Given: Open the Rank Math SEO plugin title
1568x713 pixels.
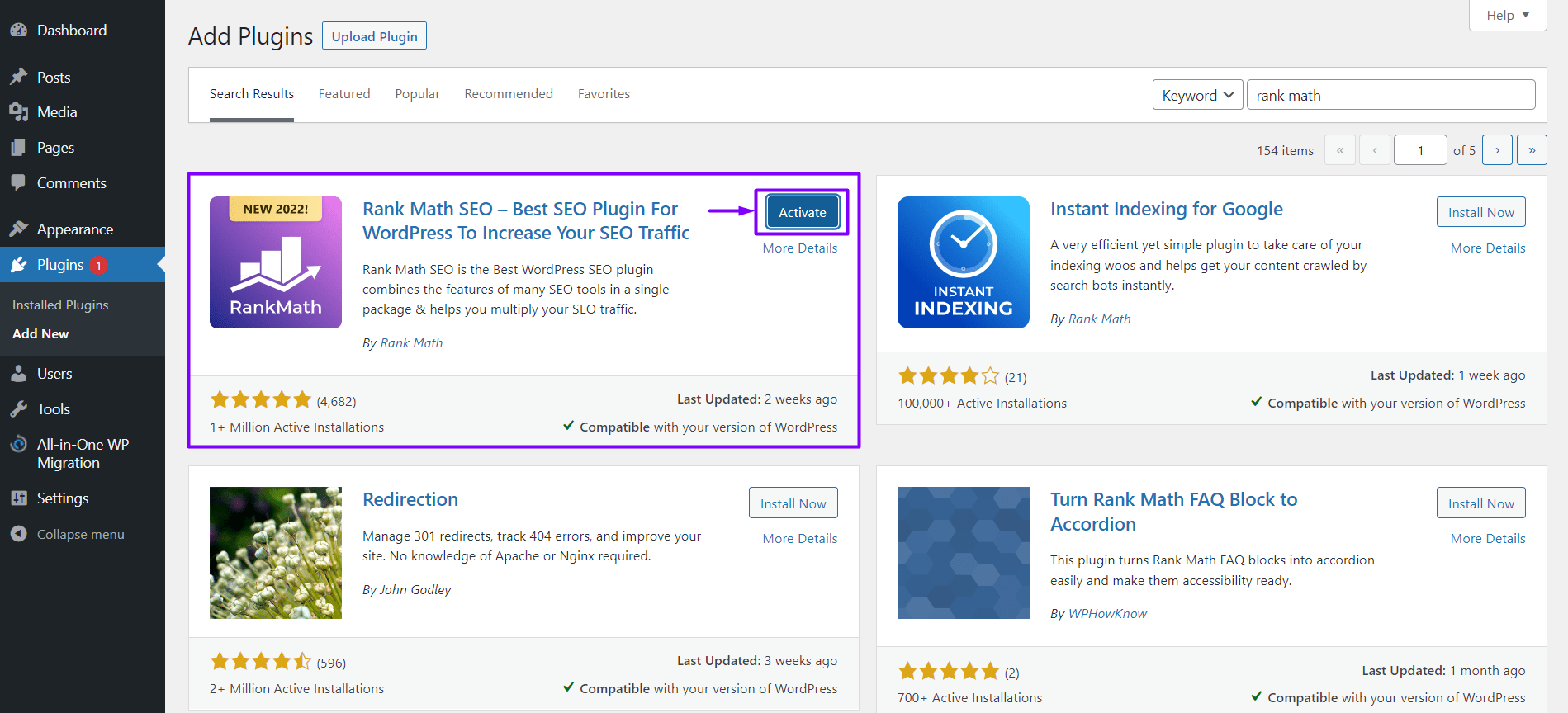Looking at the screenshot, I should (526, 221).
